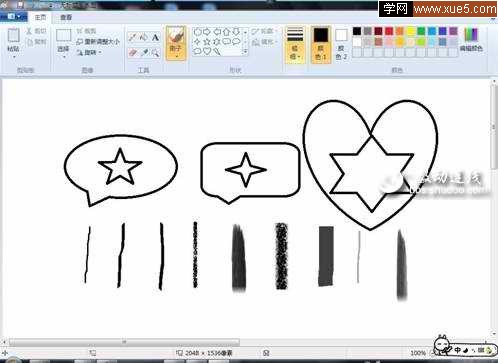
Task: Switch to the Home tab
Action: [x=40, y=17]
